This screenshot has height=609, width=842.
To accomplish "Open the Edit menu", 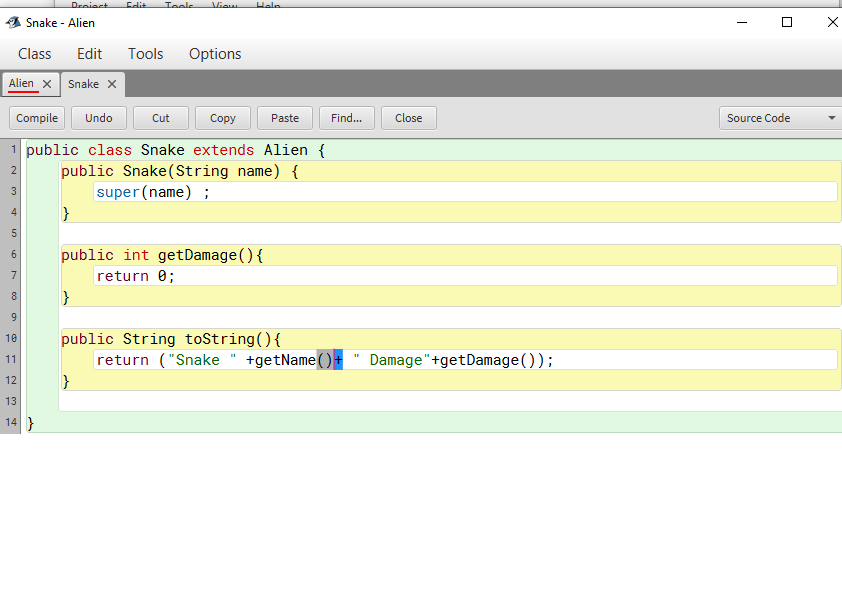I will [x=89, y=54].
